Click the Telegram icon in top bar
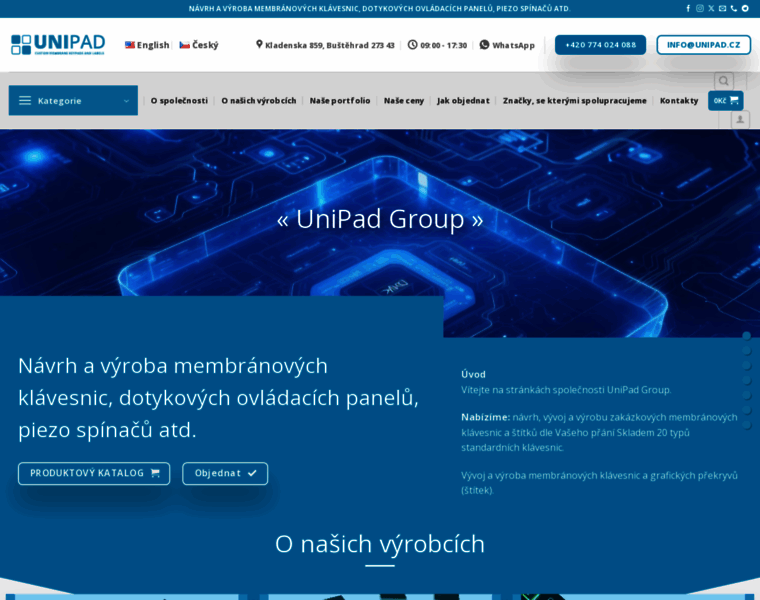Screen dimensions: 760x600 click(x=745, y=8)
